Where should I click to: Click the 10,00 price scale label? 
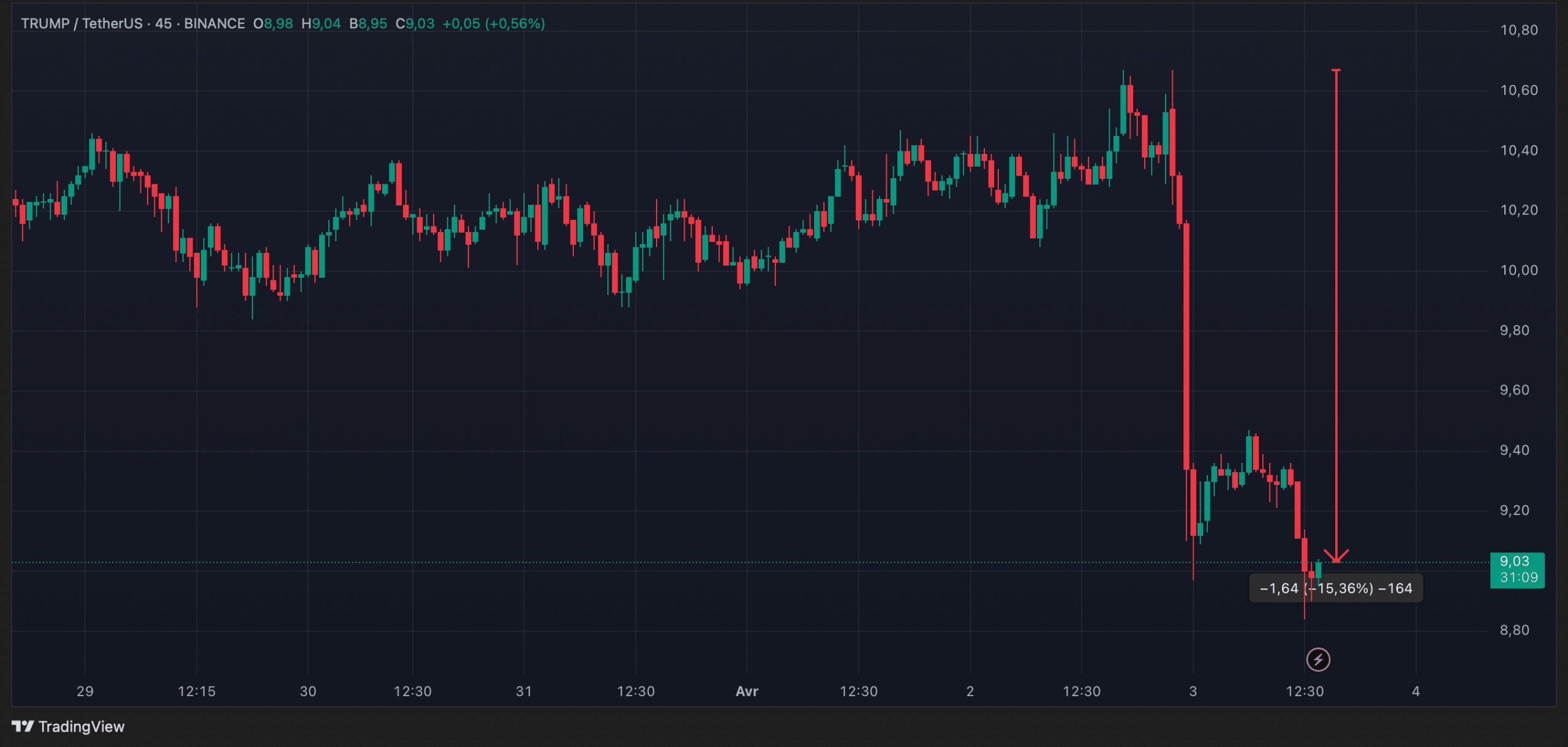pos(1518,270)
